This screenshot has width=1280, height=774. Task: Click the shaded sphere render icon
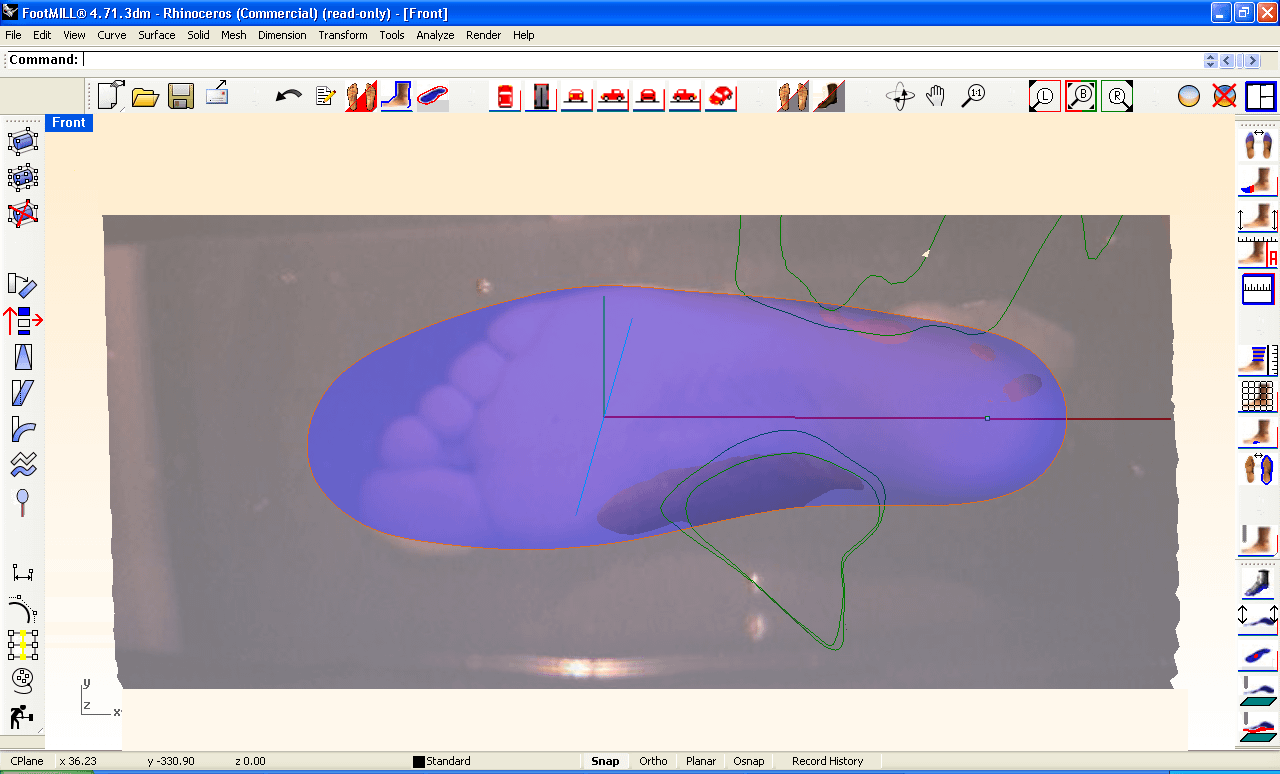tap(1188, 96)
